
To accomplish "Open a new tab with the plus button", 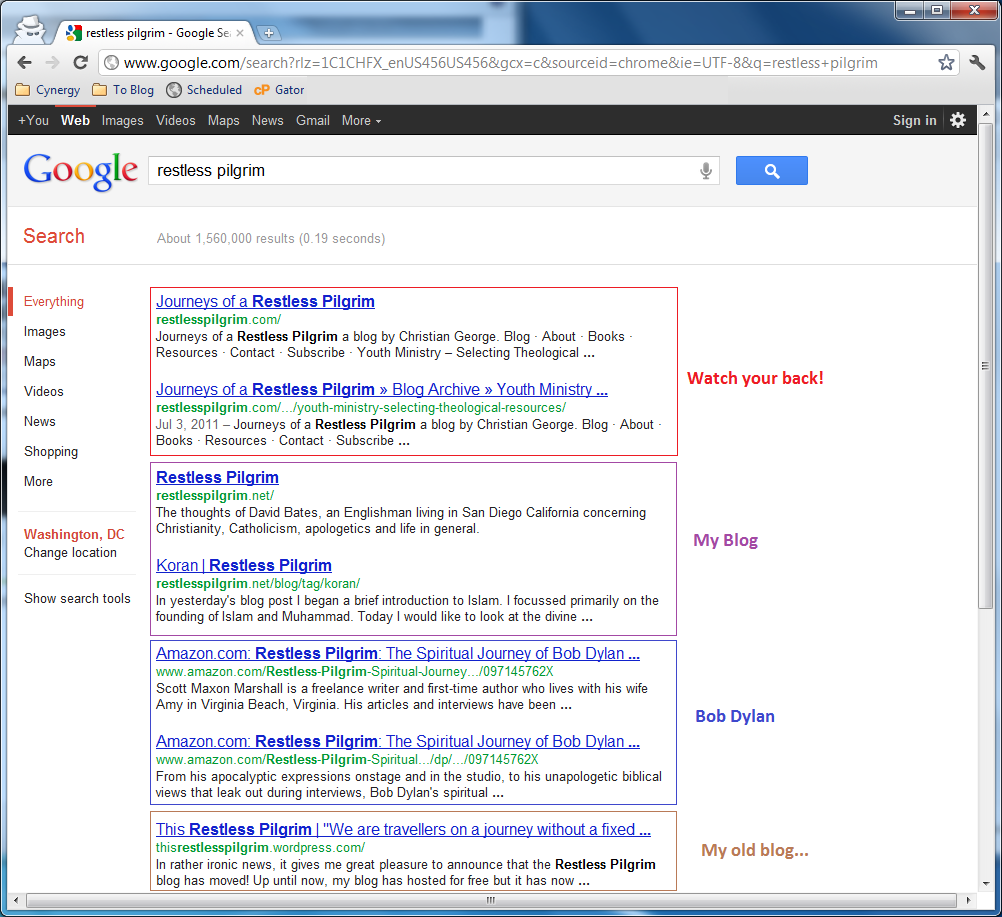I will coord(269,33).
